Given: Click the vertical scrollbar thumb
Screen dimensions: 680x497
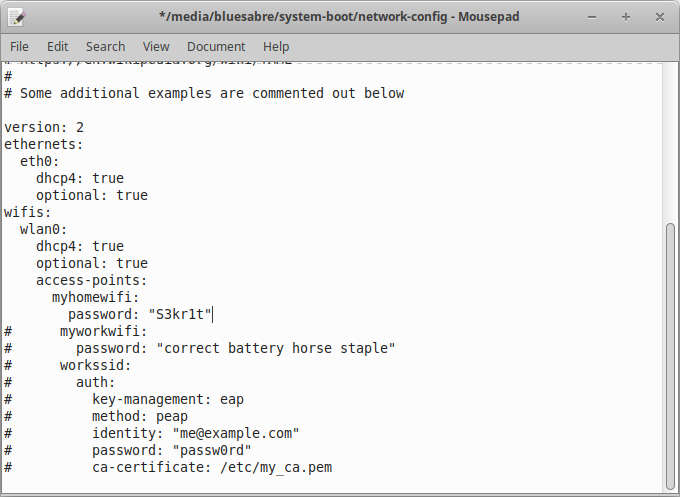Looking at the screenshot, I should (x=670, y=356).
